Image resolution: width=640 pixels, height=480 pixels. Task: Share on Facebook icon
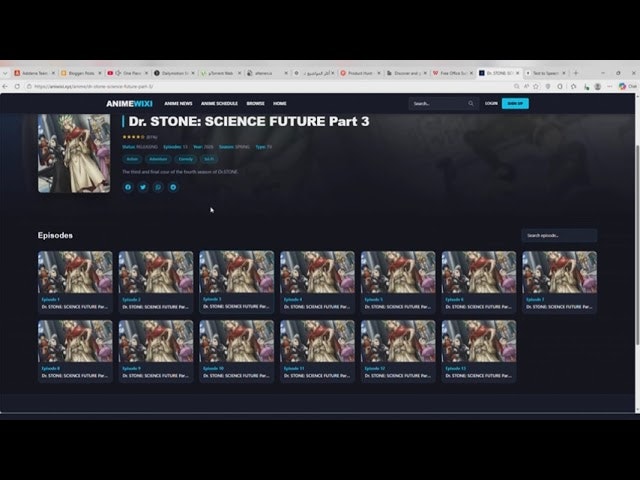click(128, 187)
